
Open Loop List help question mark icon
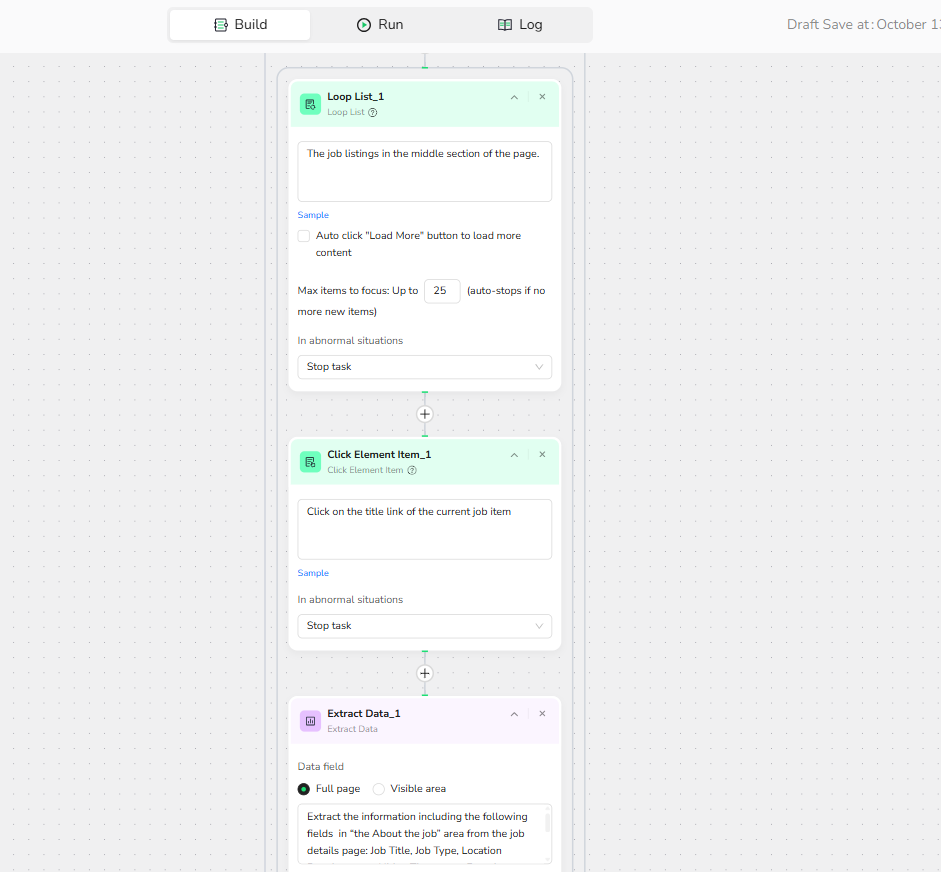[x=373, y=113]
